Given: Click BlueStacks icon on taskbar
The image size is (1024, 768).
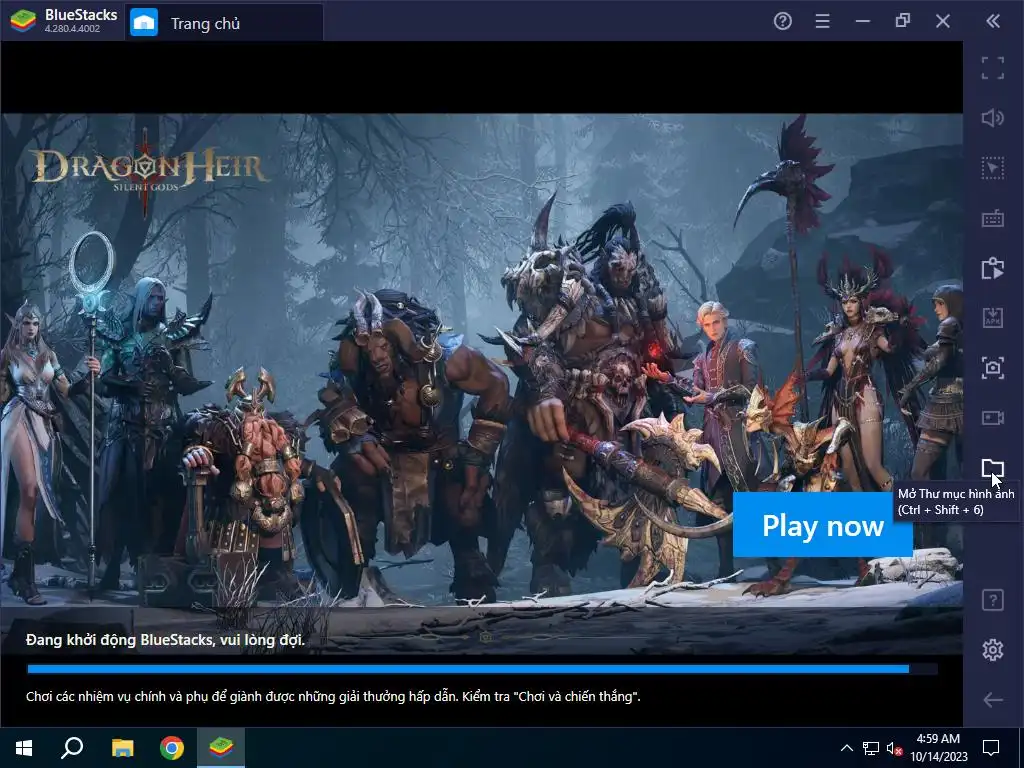Looking at the screenshot, I should (x=221, y=748).
